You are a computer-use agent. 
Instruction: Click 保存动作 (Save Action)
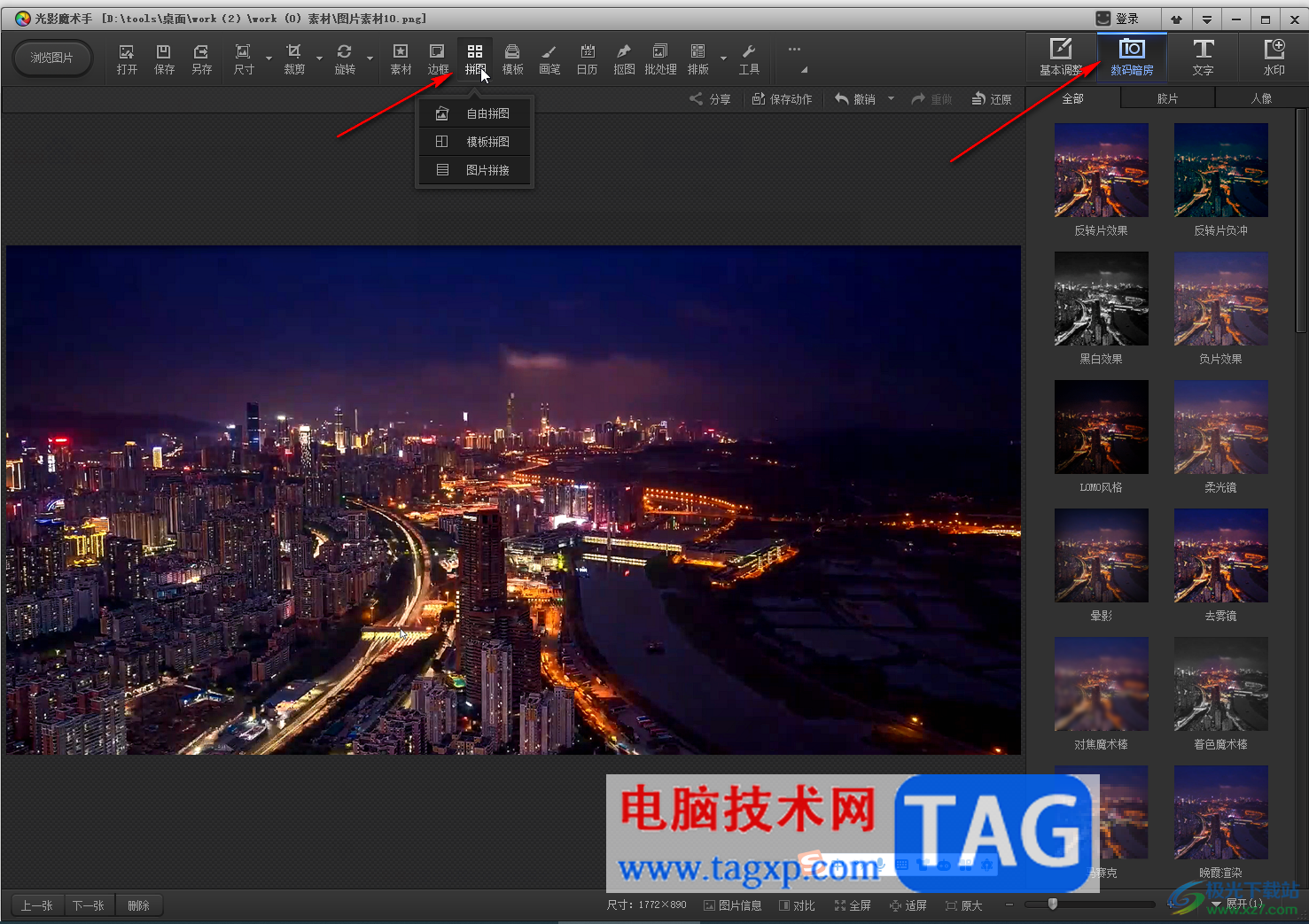tap(782, 99)
